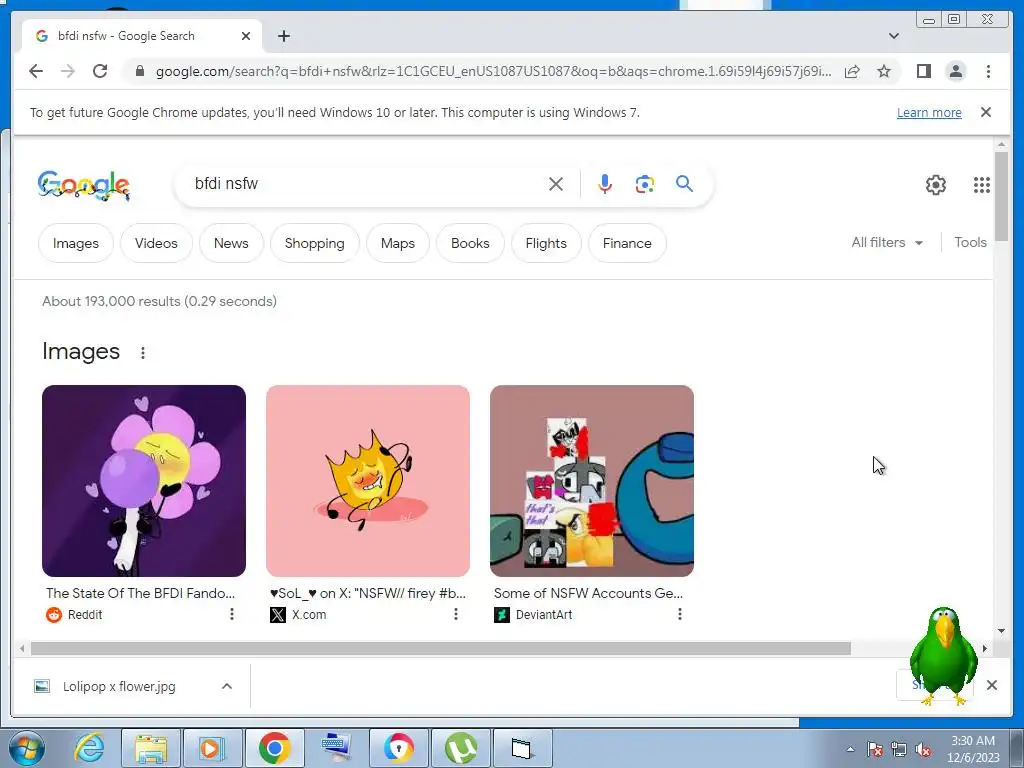Launch Internet Explorer from the taskbar
This screenshot has width=1024, height=768.
[x=89, y=748]
